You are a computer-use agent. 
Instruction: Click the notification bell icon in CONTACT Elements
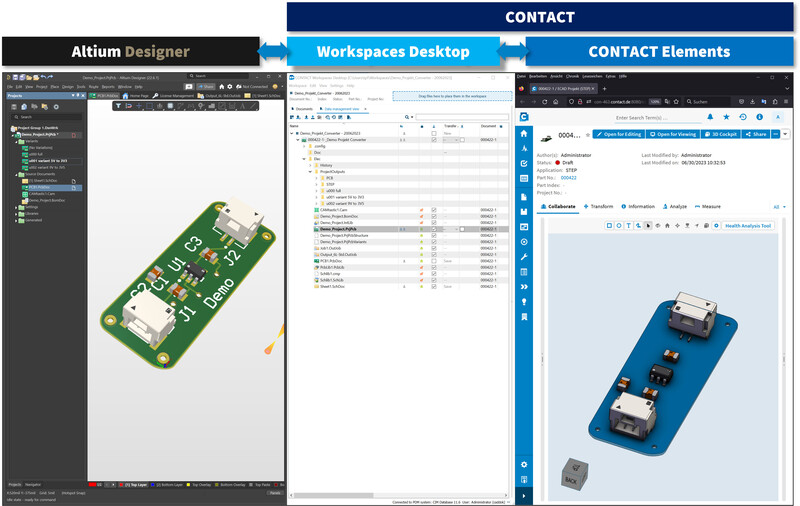pyautogui.click(x=710, y=117)
